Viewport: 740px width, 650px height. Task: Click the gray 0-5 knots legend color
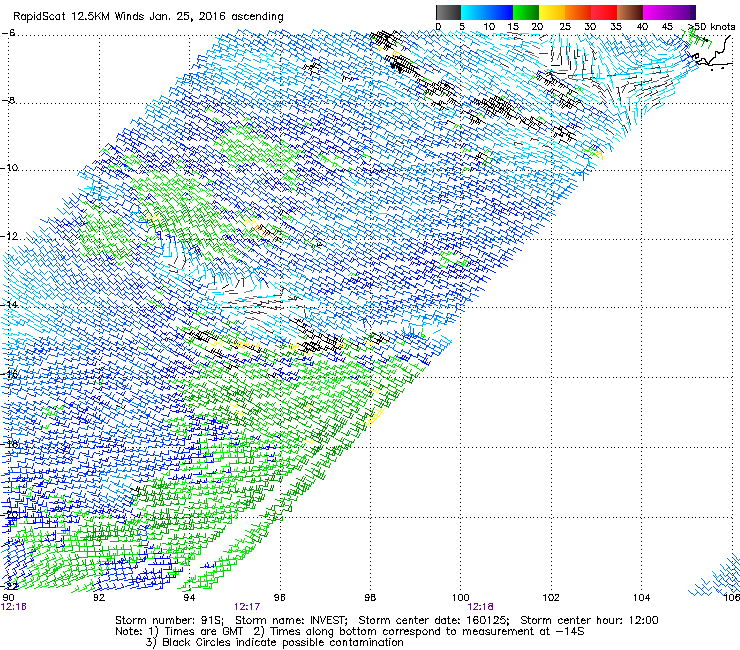point(448,12)
